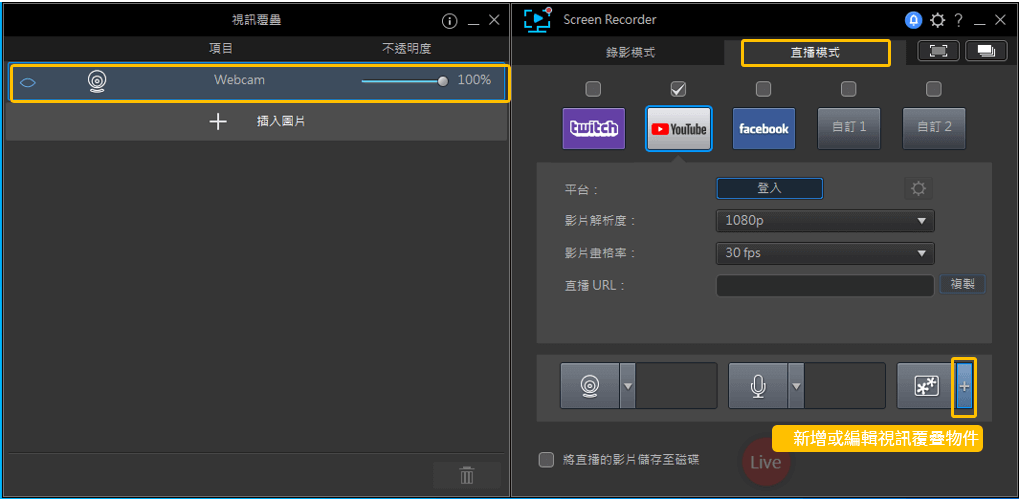The height and width of the screenshot is (499, 1019).
Task: Select the Facebook streaming platform icon
Action: click(x=764, y=129)
